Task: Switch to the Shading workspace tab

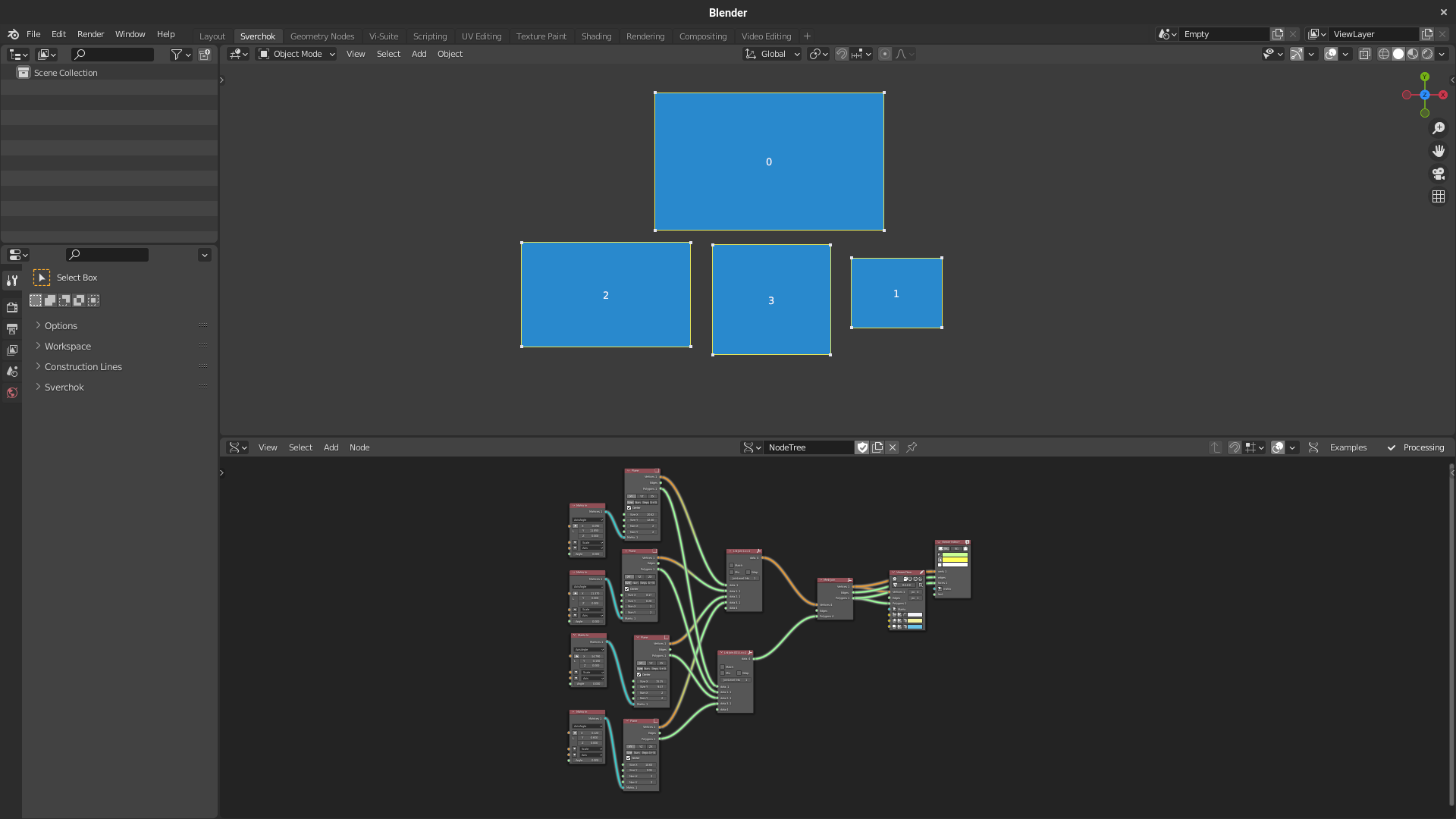Action: pyautogui.click(x=596, y=36)
